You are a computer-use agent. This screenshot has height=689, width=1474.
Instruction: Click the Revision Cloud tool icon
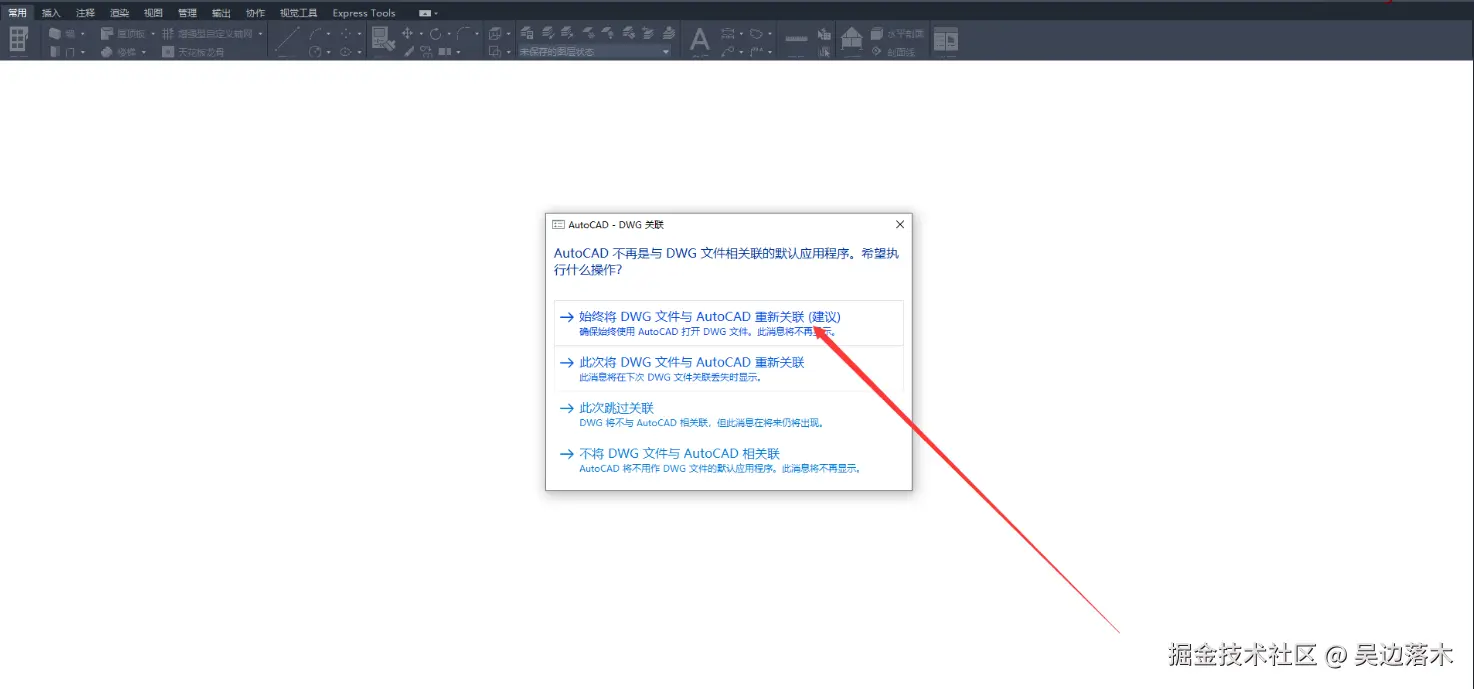tap(756, 33)
